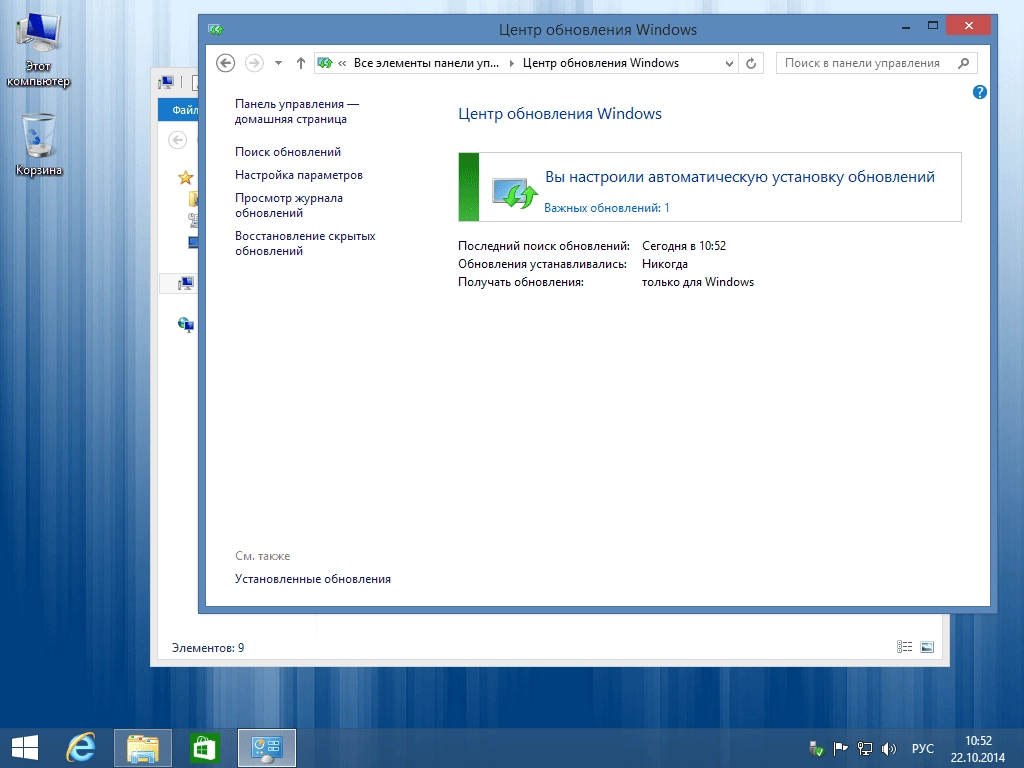The width and height of the screenshot is (1024, 768).
Task: Launch Internet Explorer from taskbar
Action: click(81, 748)
